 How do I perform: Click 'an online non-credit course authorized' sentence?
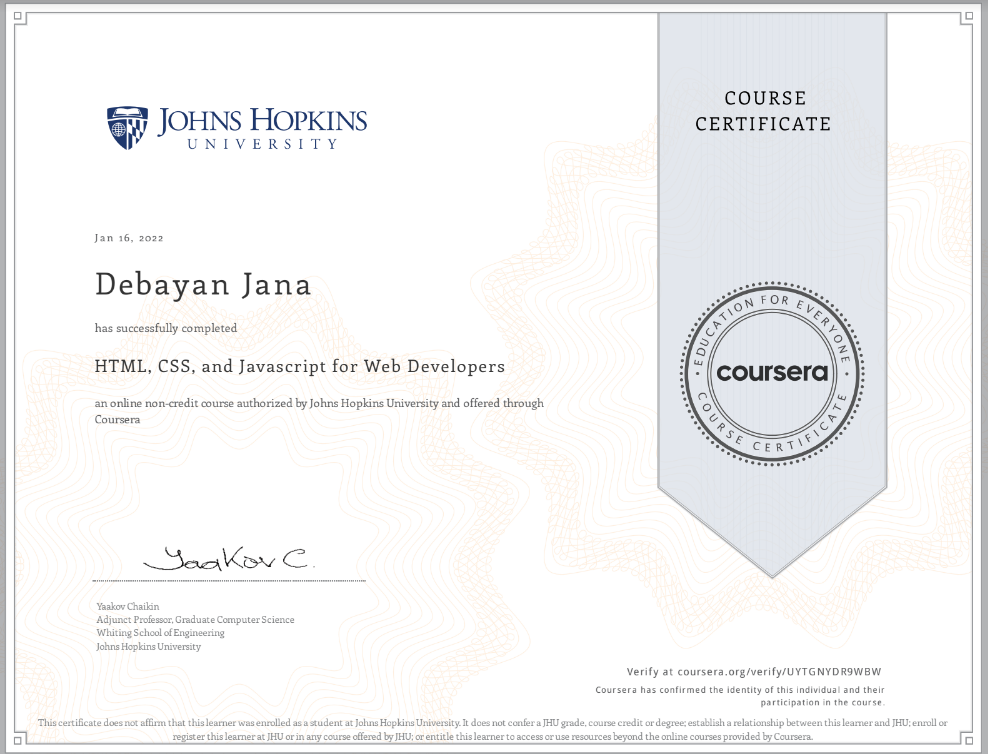[319, 411]
